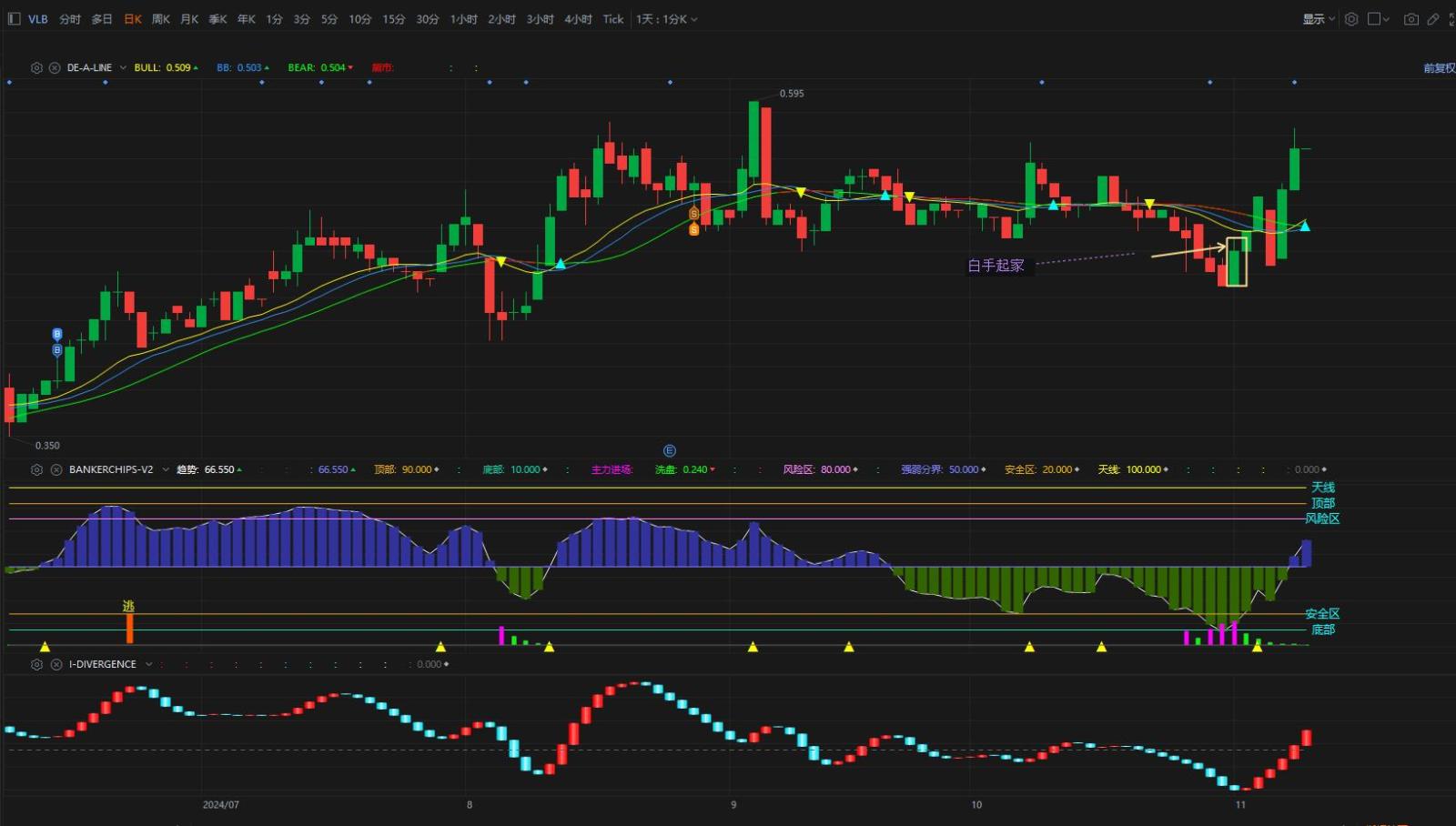Click the 2024/07 date axis label

click(x=221, y=804)
